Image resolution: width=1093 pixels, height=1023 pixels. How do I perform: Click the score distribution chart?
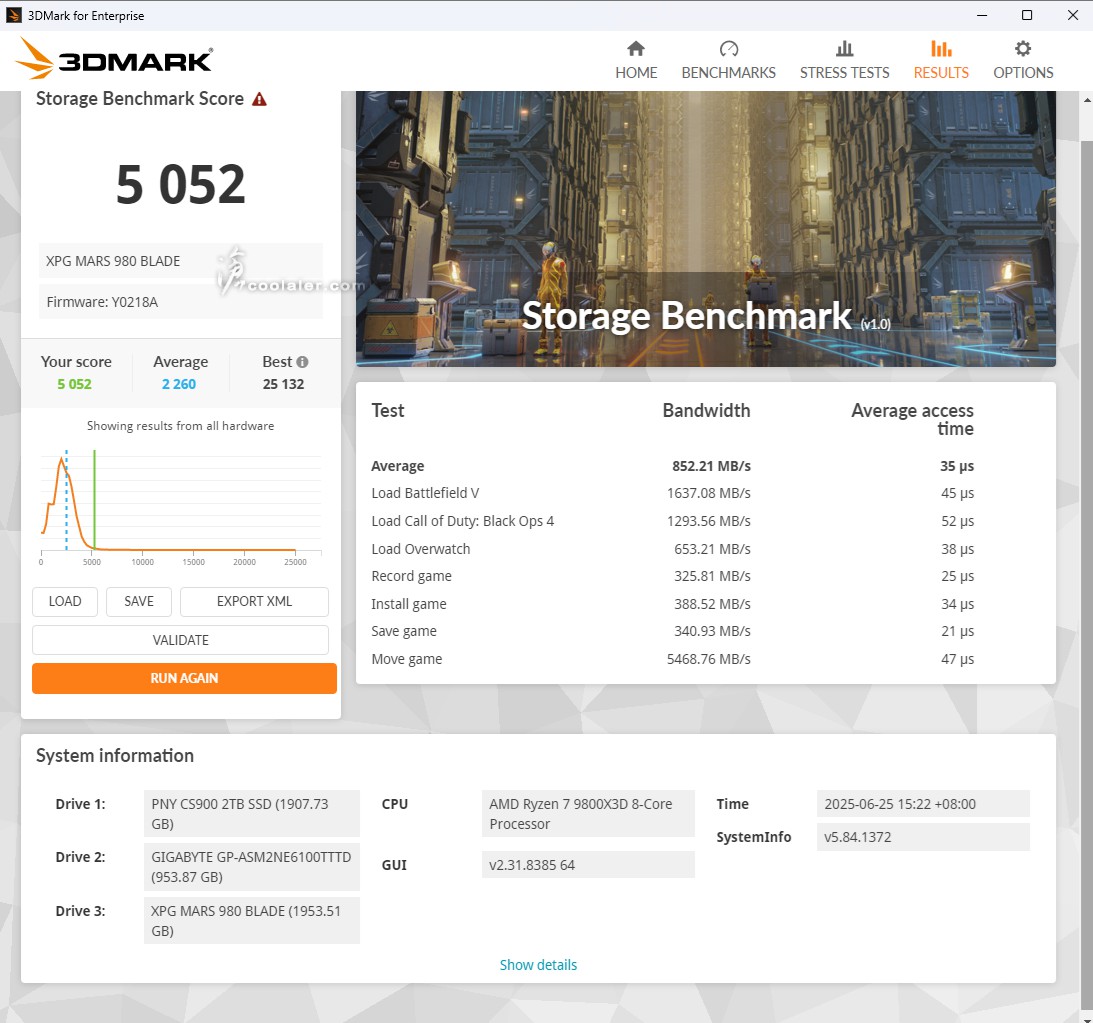[x=181, y=505]
